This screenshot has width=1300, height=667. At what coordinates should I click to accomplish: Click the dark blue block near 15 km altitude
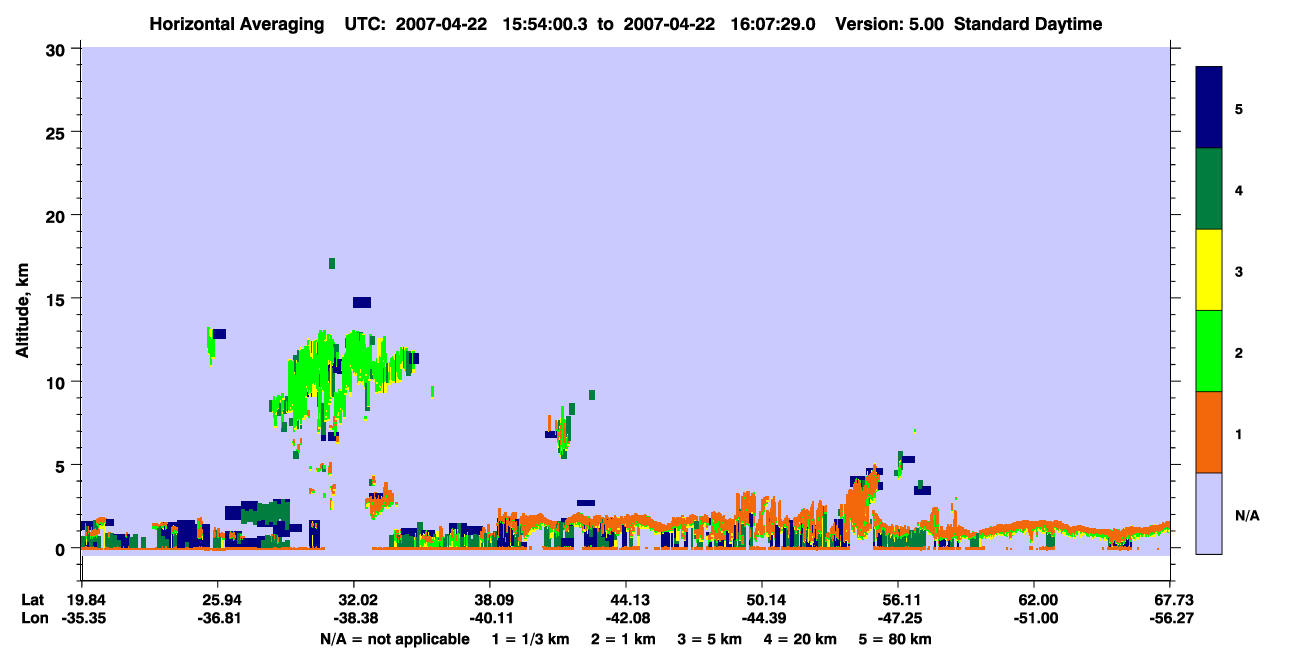361,302
